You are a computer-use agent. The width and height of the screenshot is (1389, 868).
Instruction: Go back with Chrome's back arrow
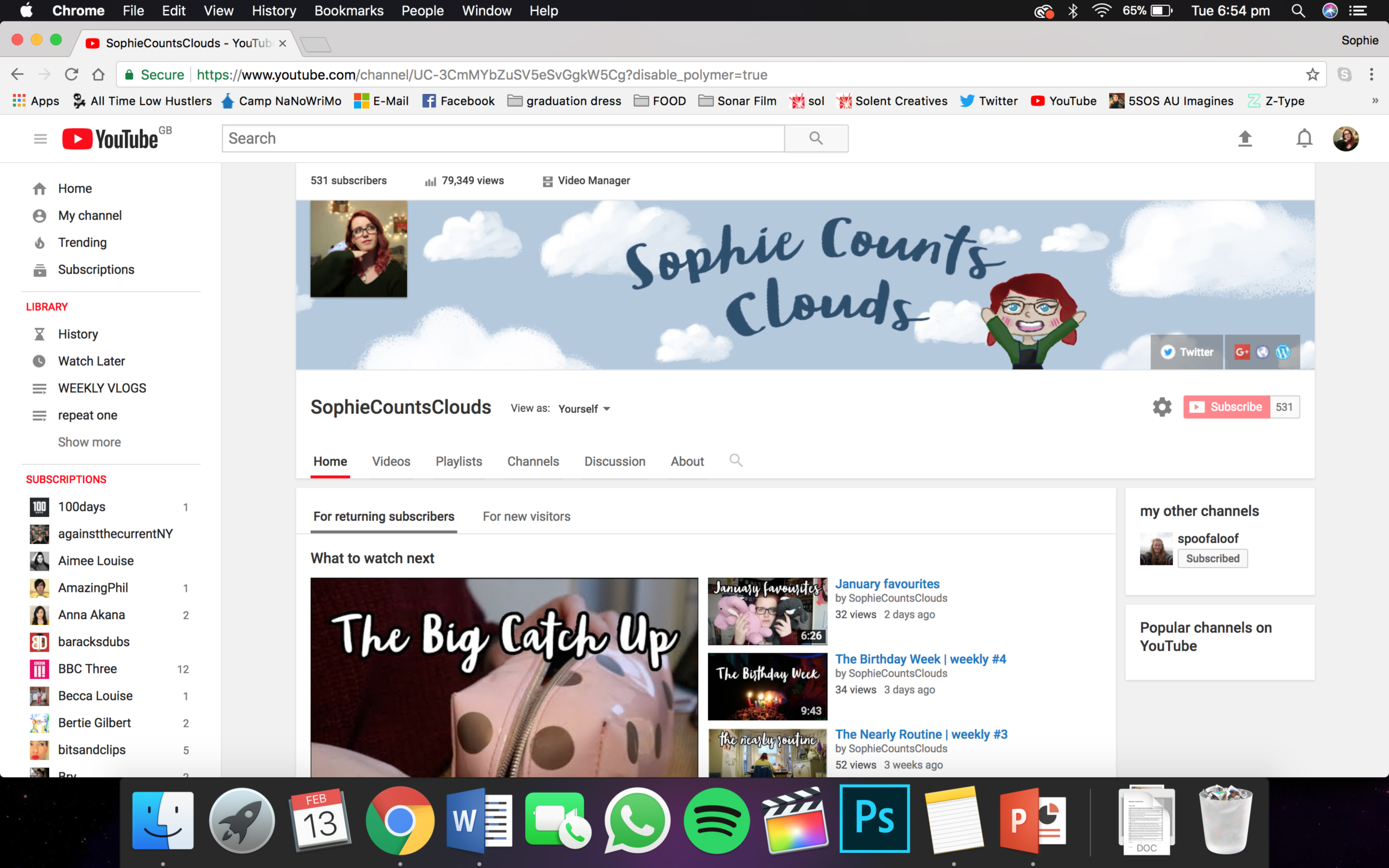pyautogui.click(x=17, y=75)
